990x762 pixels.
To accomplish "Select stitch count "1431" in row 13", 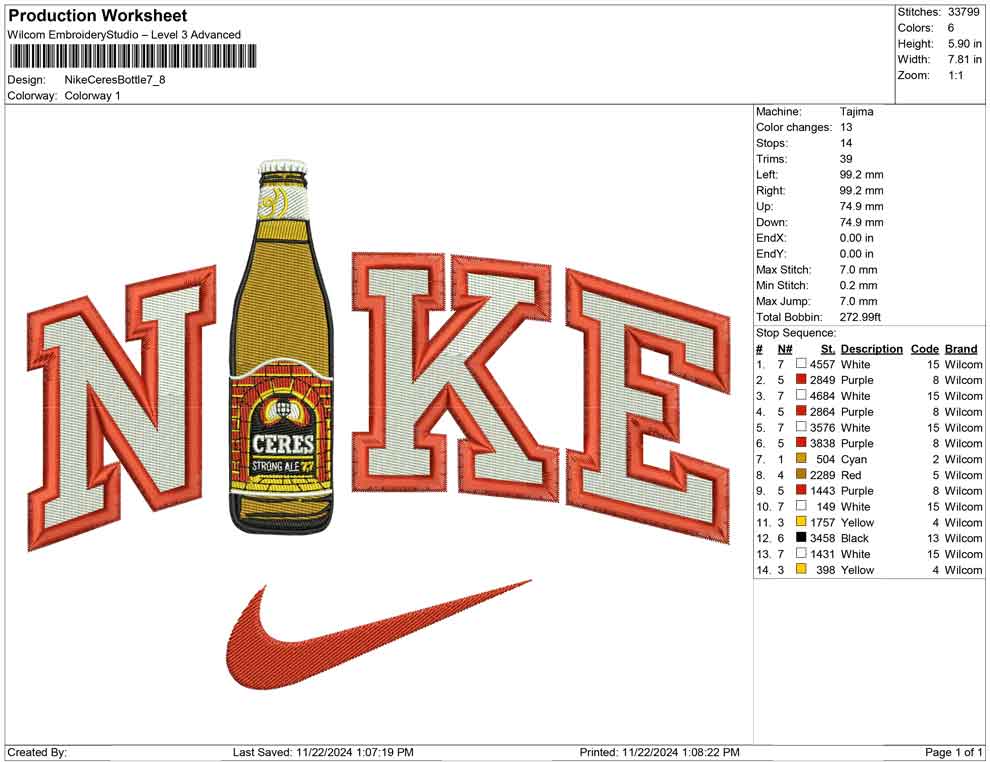I will pyautogui.click(x=823, y=554).
